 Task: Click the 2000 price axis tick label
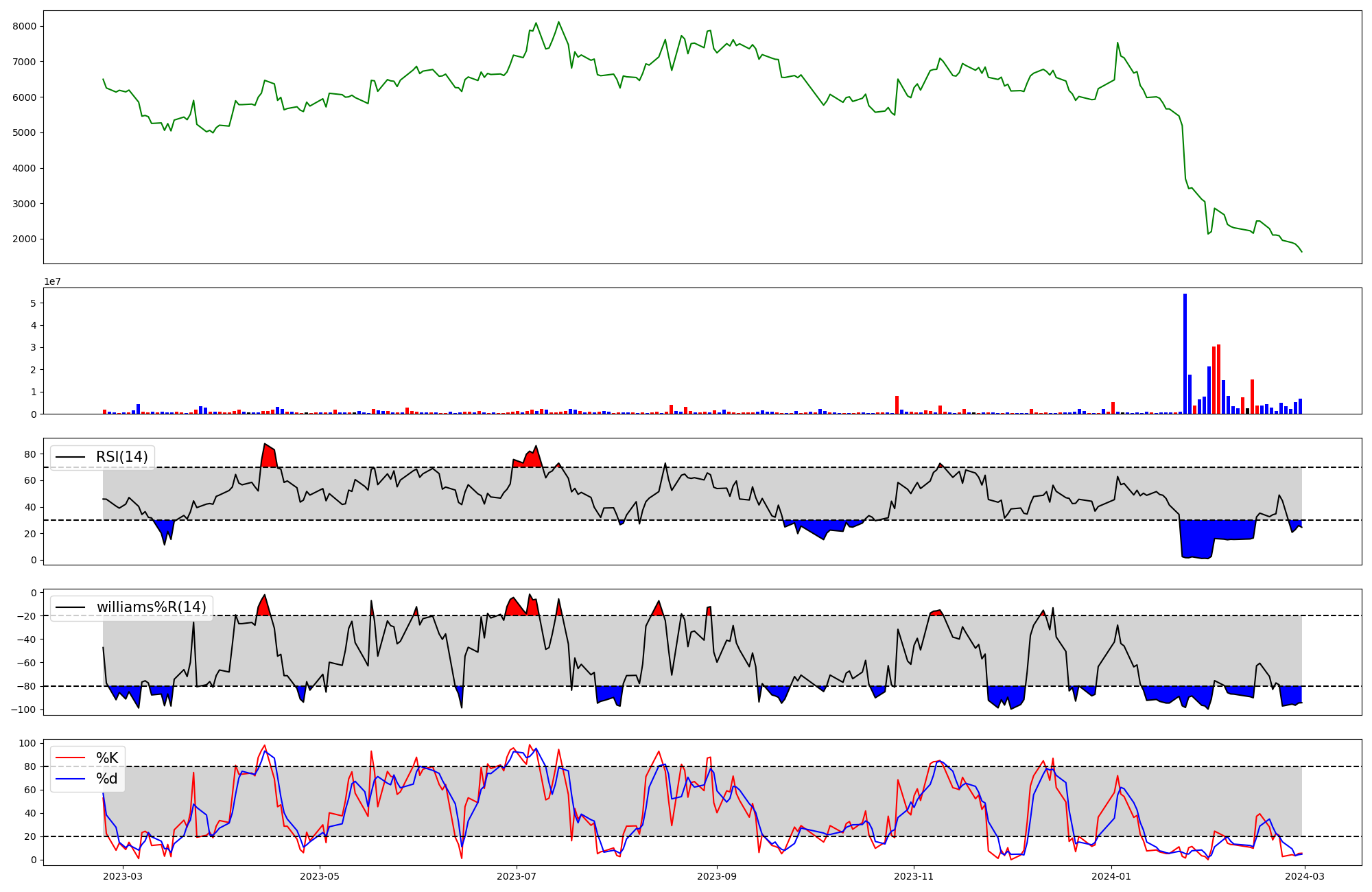[25, 239]
